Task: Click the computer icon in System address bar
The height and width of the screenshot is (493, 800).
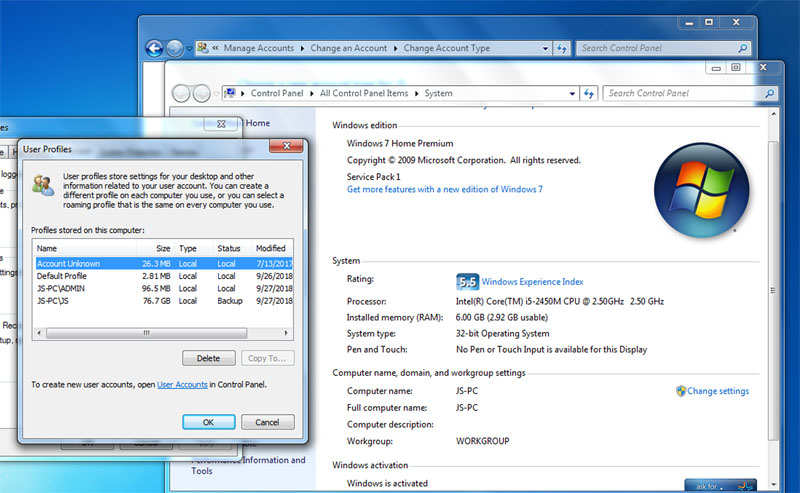Action: click(x=230, y=93)
